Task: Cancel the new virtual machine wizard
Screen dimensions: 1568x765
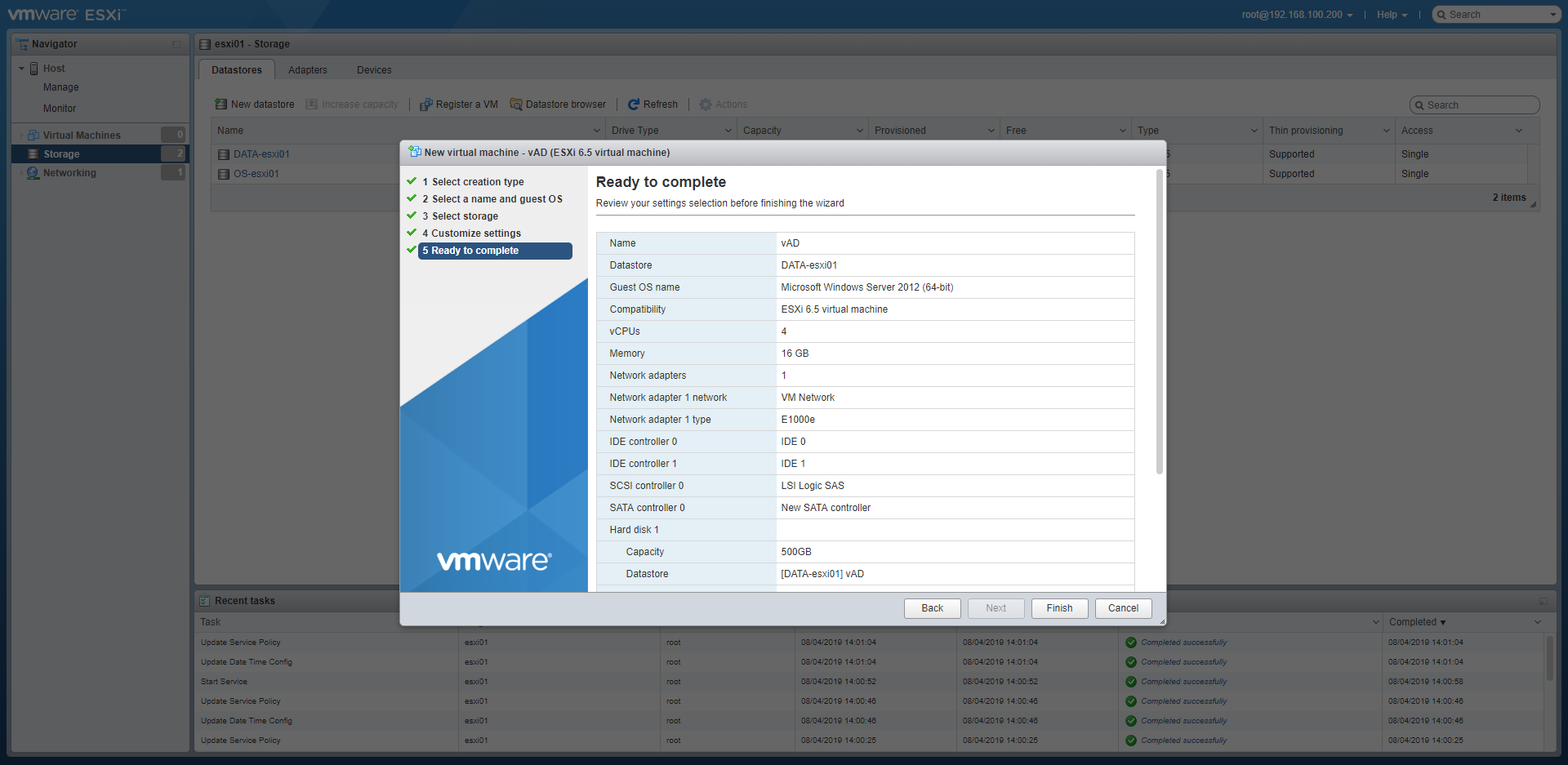Action: coord(1123,608)
